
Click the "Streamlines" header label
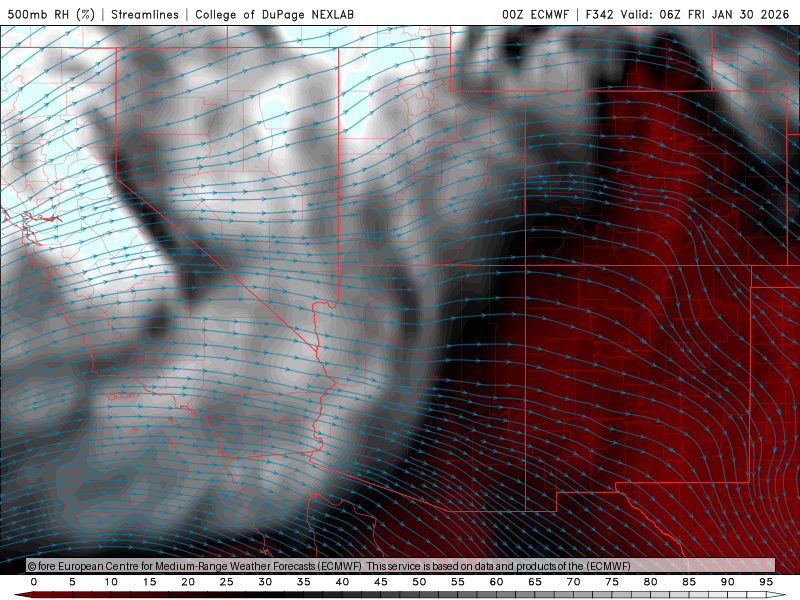[x=145, y=14]
